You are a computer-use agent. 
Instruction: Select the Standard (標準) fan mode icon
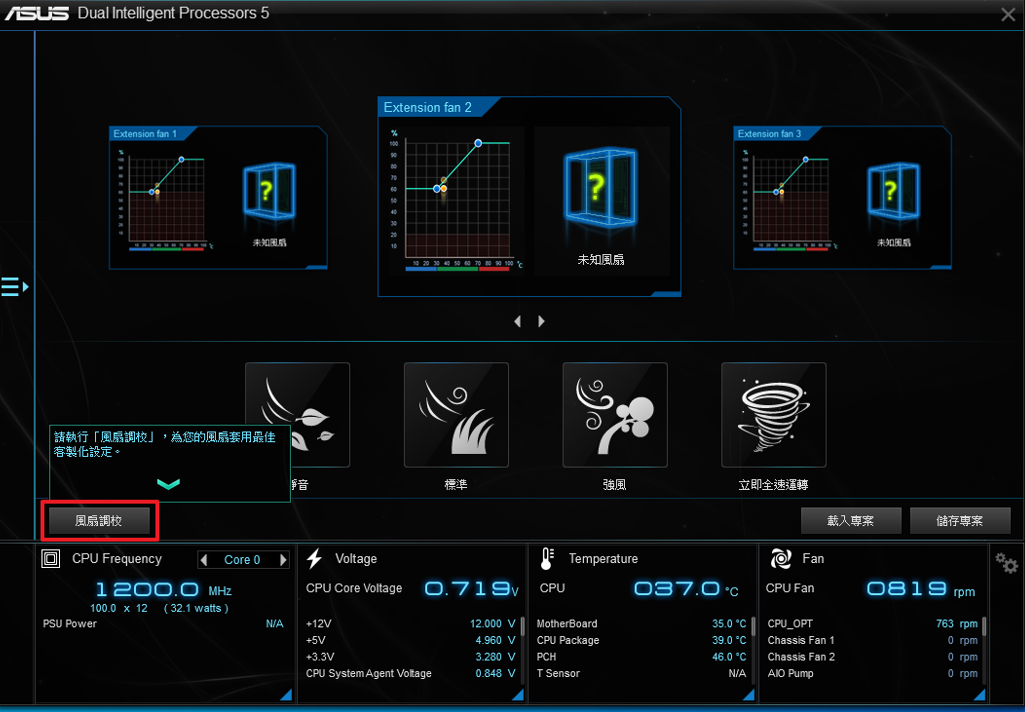(x=456, y=414)
